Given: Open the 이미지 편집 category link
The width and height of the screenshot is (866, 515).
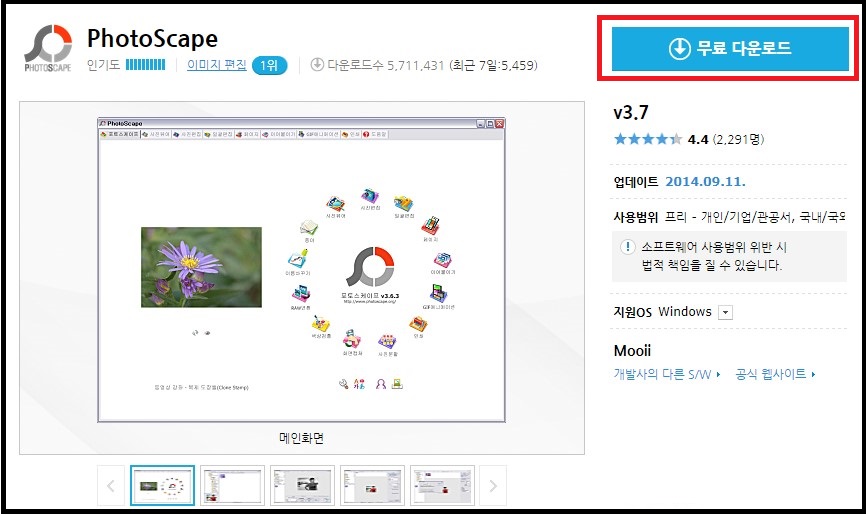Looking at the screenshot, I should (x=216, y=65).
